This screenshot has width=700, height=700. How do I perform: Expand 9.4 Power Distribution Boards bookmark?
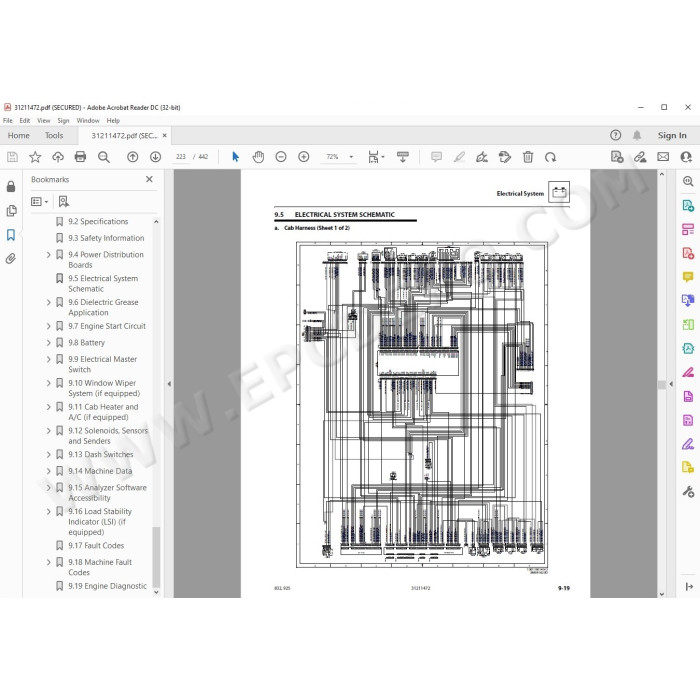click(x=49, y=254)
